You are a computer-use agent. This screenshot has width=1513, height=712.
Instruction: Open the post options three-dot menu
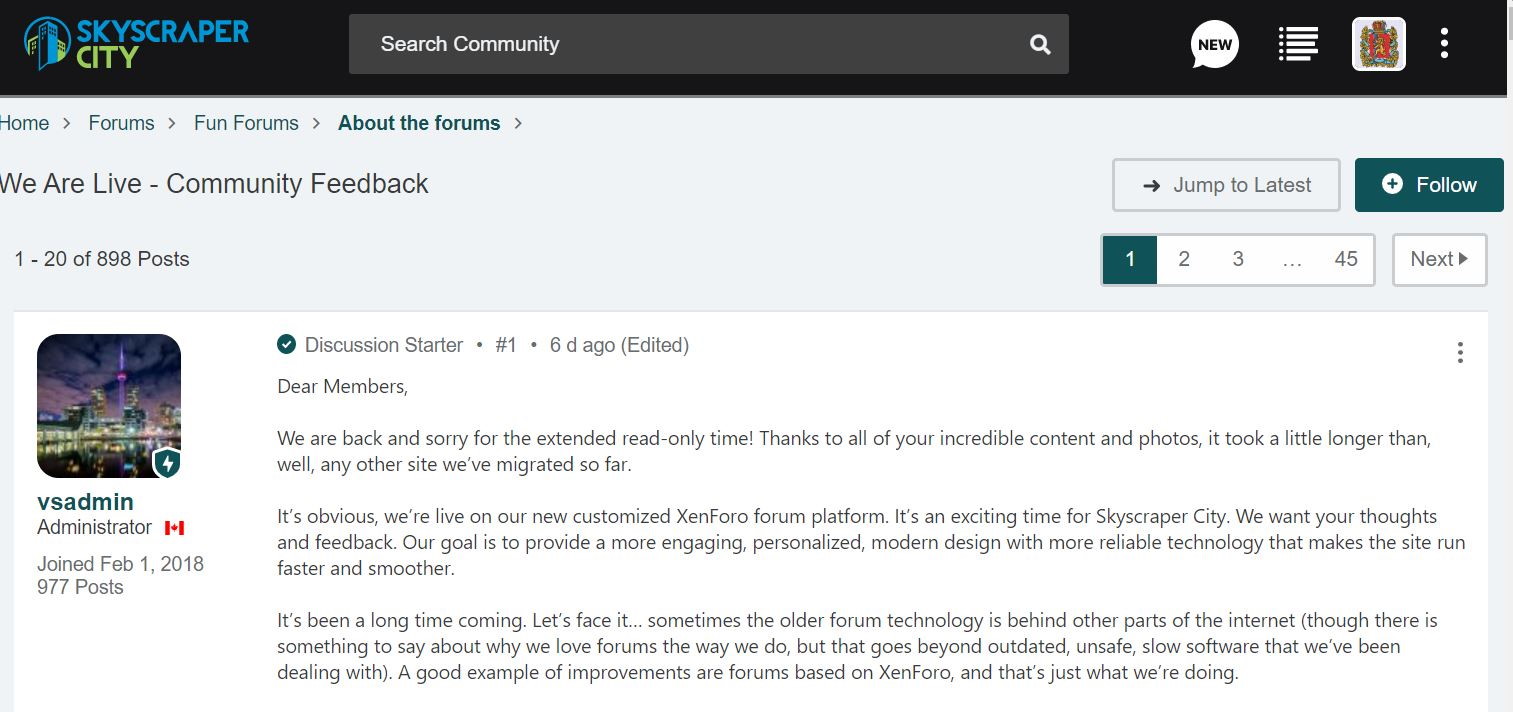1460,352
